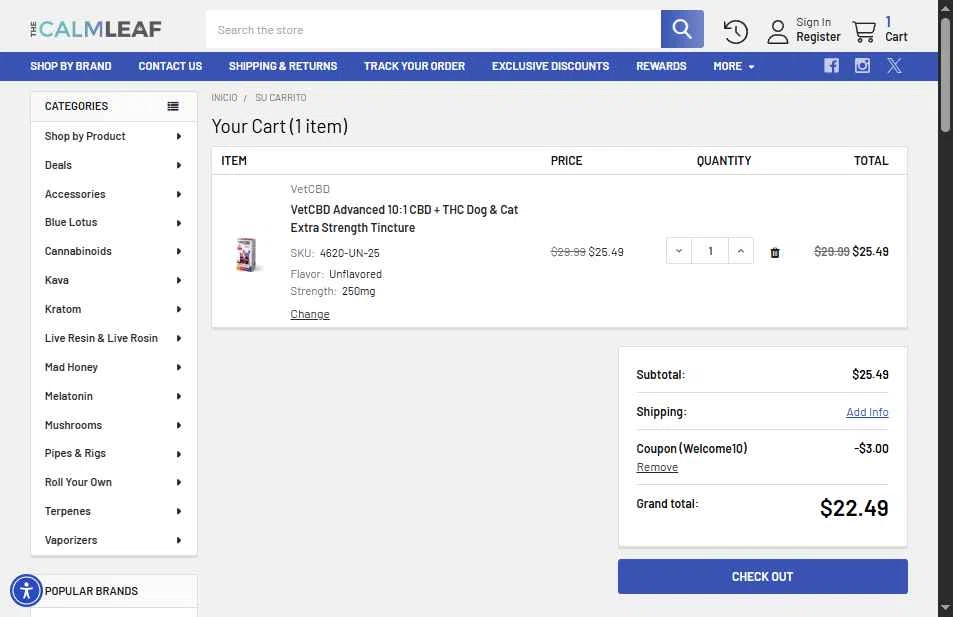Image resolution: width=953 pixels, height=617 pixels.
Task: Go to Shipping & Returns
Action: [x=283, y=66]
